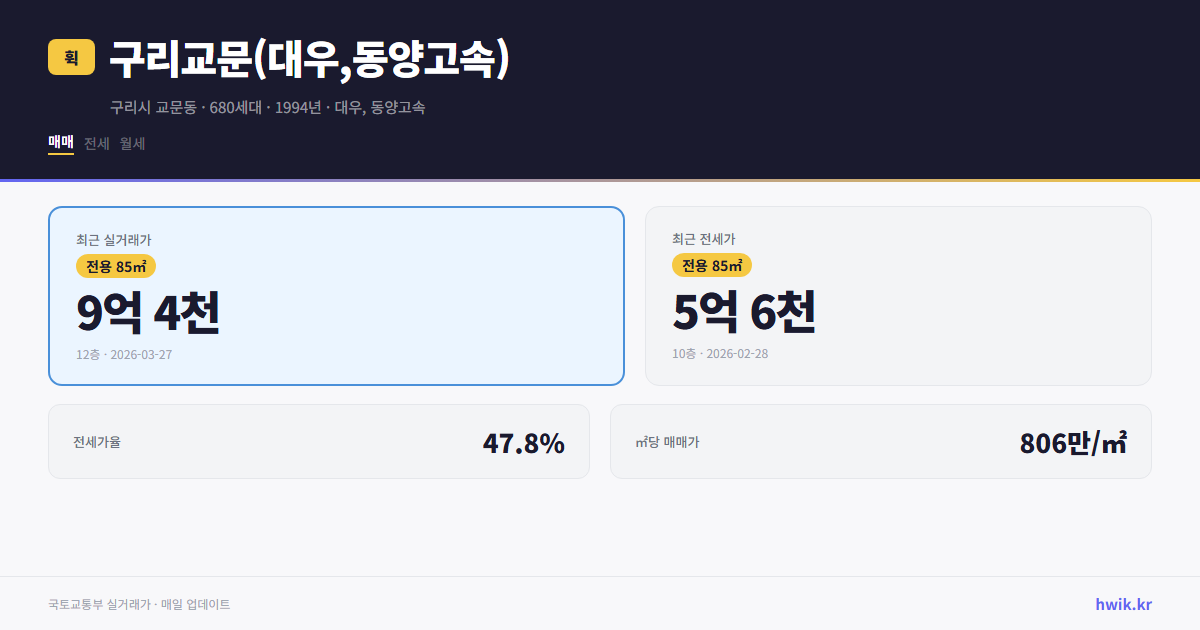
Task: Select the 최근 실거래가 card
Action: [336, 295]
